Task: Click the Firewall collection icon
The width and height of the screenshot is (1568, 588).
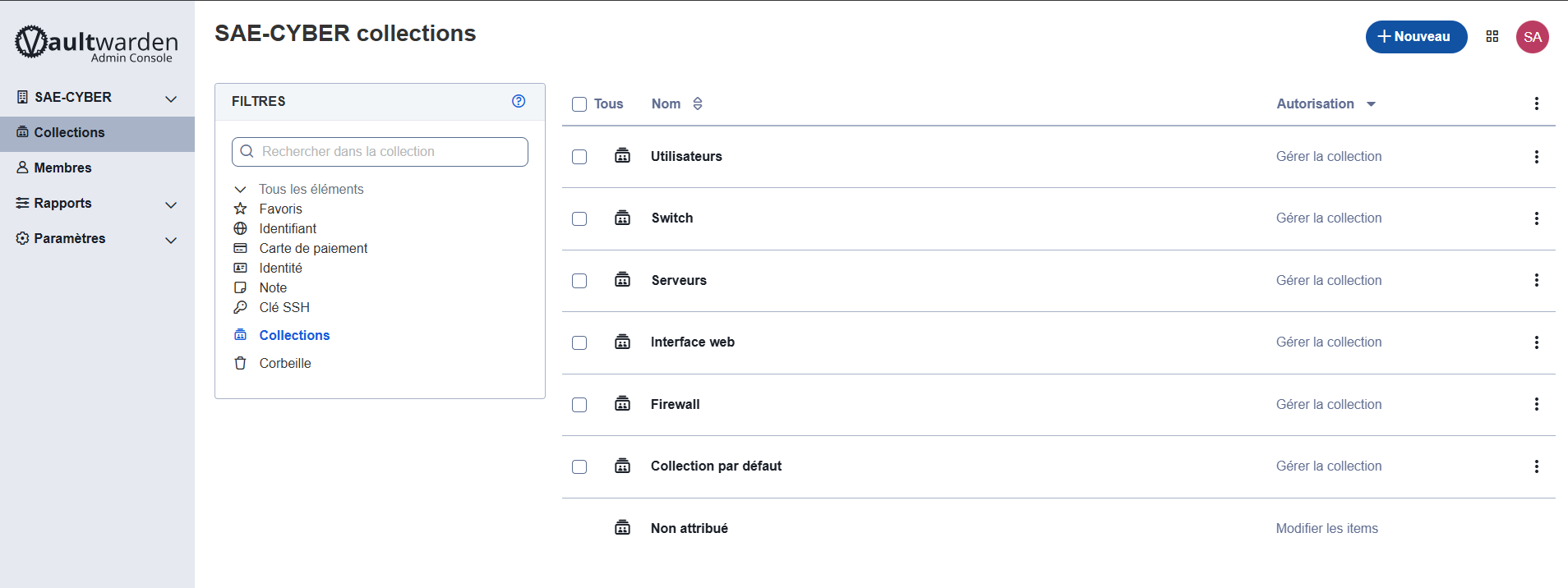Action: [623, 404]
